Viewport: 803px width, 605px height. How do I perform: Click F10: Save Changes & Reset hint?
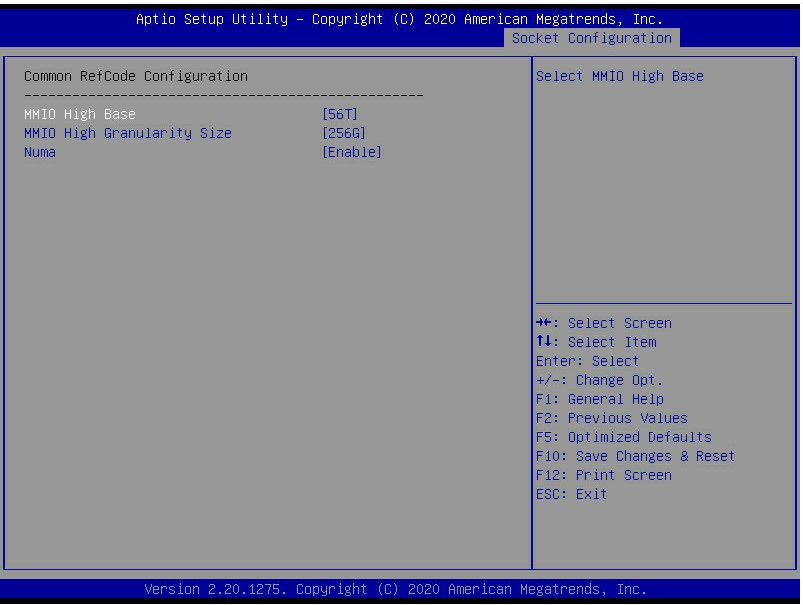[x=636, y=456]
